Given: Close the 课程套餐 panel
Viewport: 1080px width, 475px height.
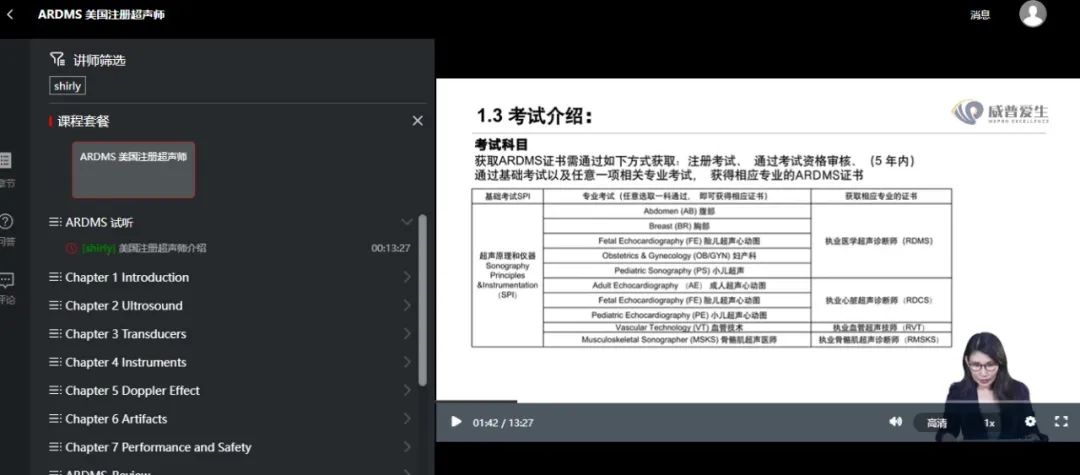Looking at the screenshot, I should pyautogui.click(x=417, y=120).
